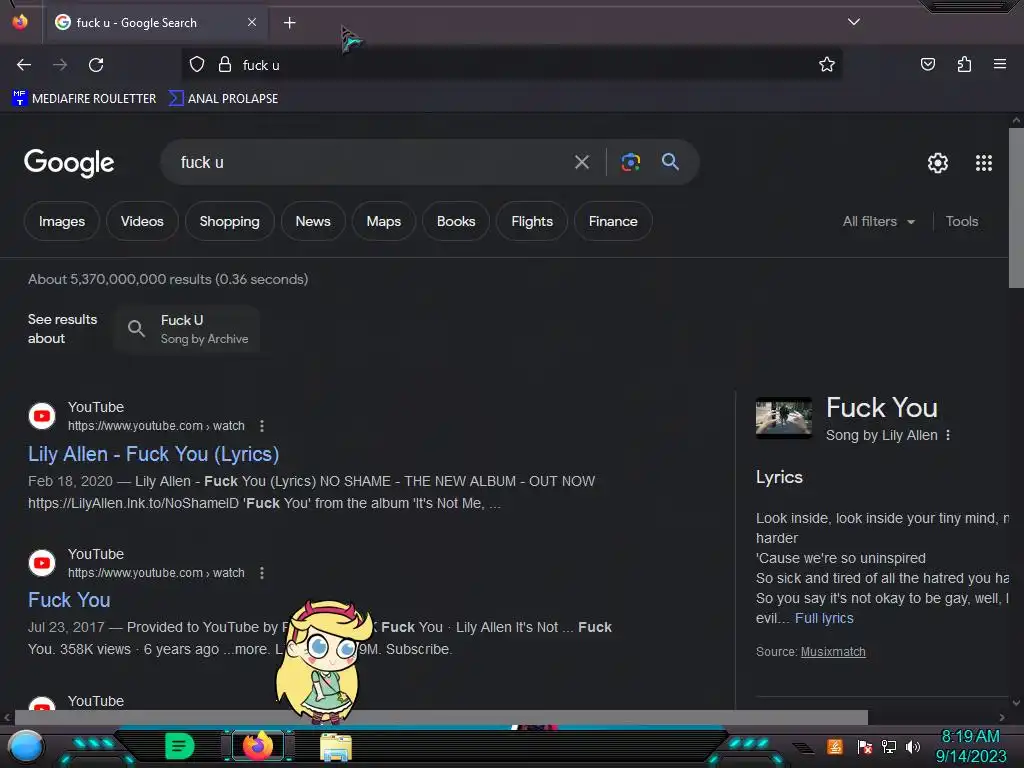Open the Pocket save icon
The height and width of the screenshot is (768, 1024).
pyautogui.click(x=927, y=64)
